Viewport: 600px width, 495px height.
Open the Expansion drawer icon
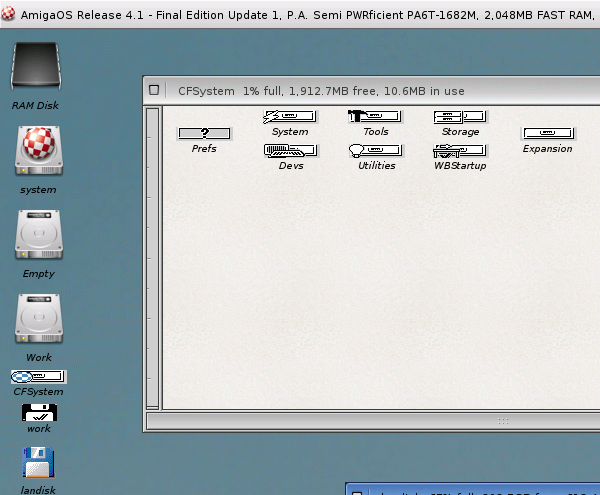pos(548,133)
